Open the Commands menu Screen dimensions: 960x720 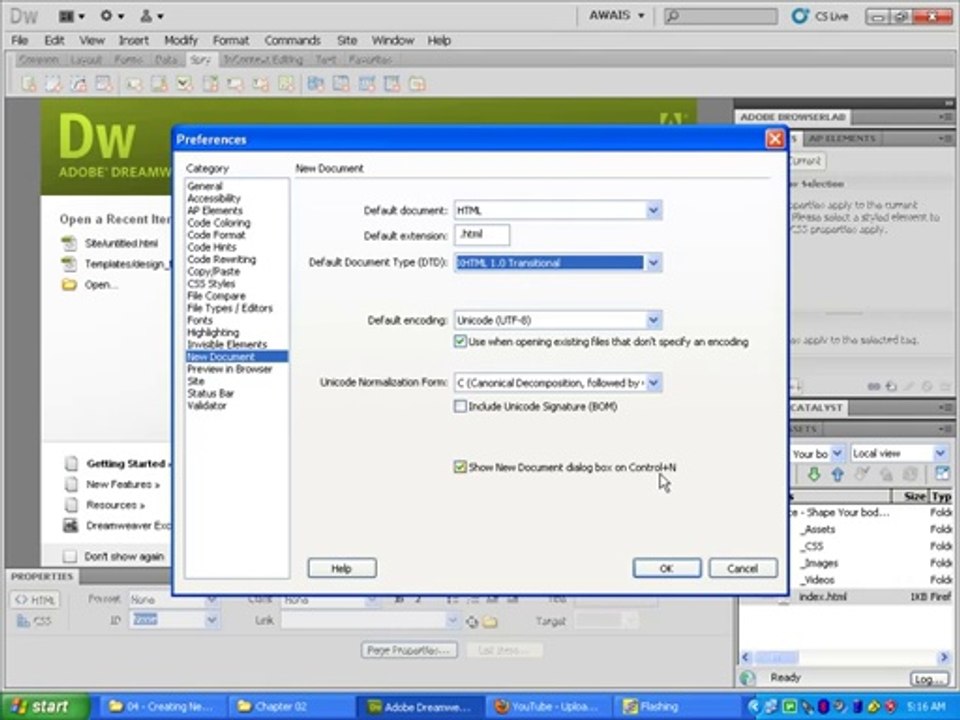click(x=292, y=40)
